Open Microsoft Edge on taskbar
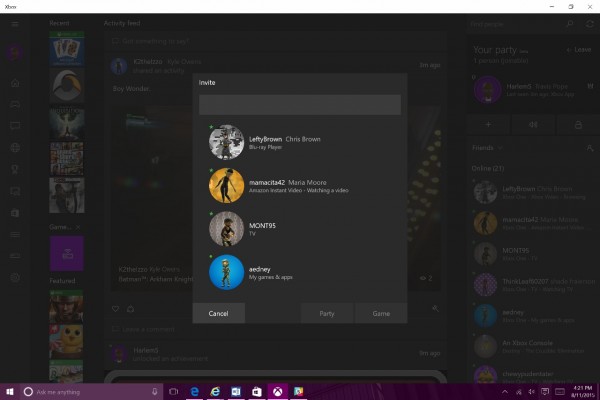The height and width of the screenshot is (400, 600). (x=195, y=392)
